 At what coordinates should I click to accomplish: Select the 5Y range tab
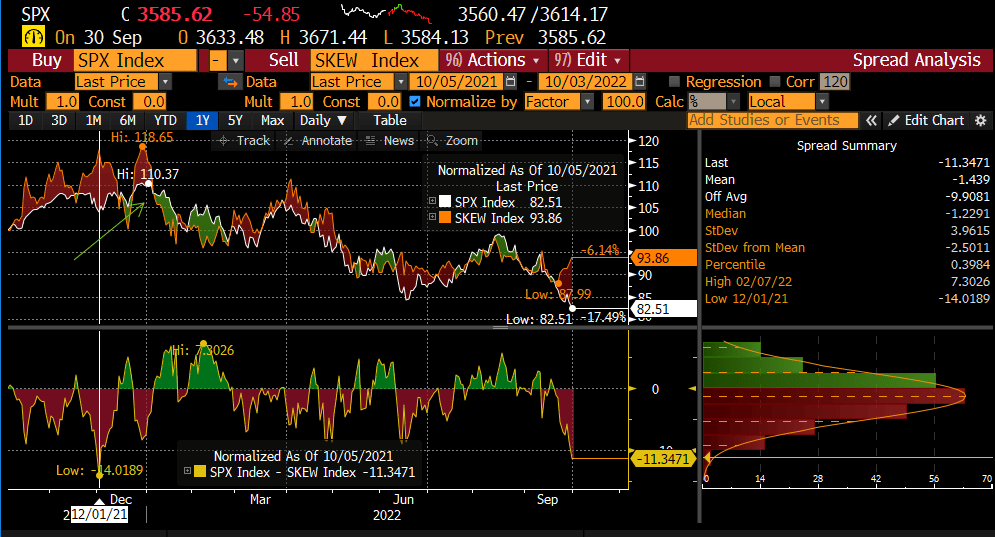point(235,121)
